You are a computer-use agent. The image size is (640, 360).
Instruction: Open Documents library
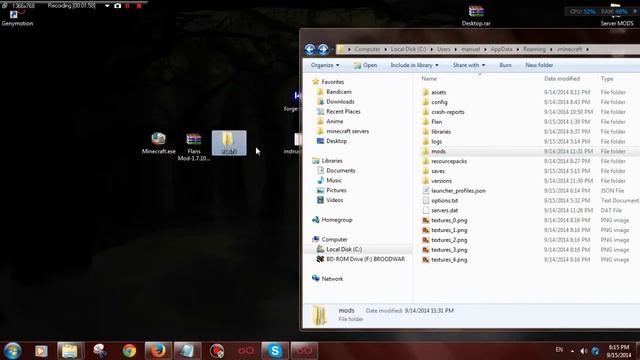336,171
